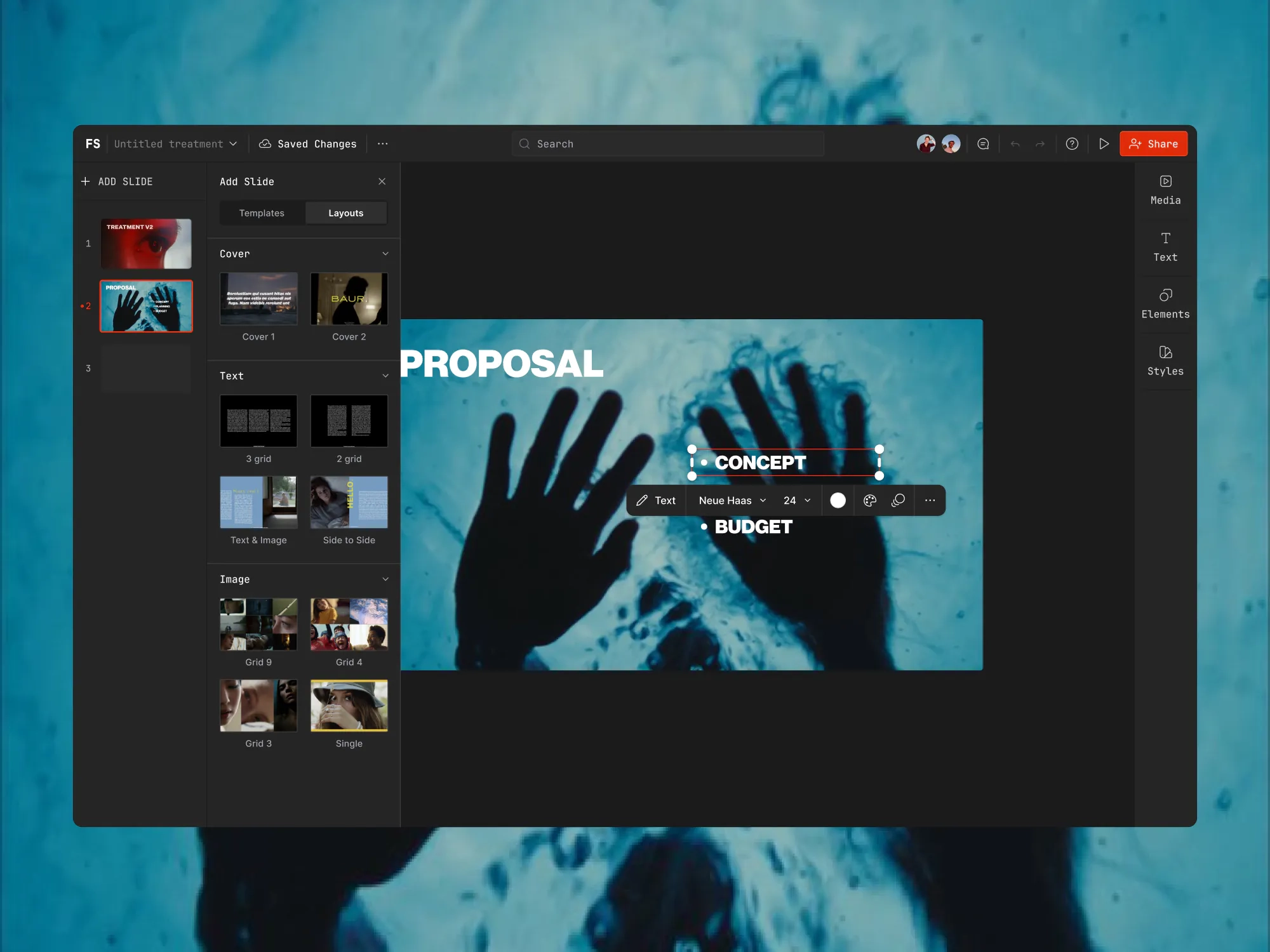Open more options in floating text toolbar

(x=930, y=501)
